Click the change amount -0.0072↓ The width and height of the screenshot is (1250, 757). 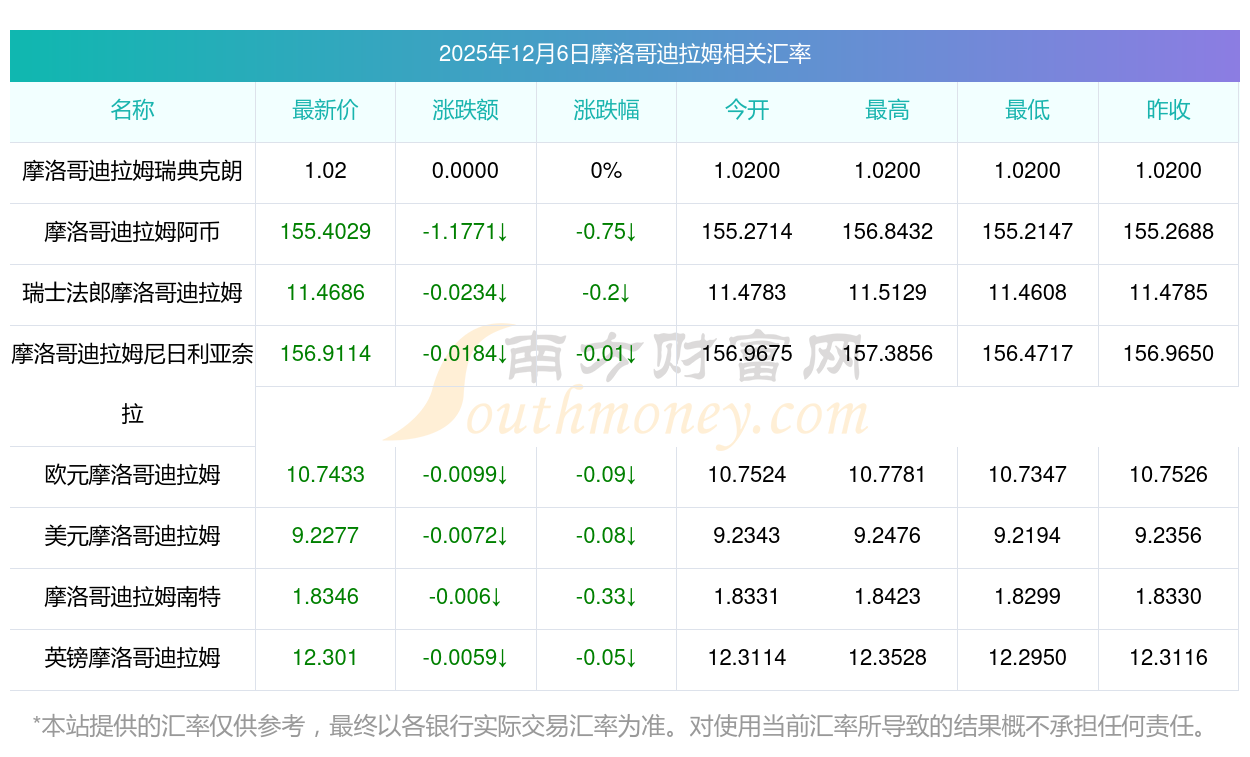(466, 536)
